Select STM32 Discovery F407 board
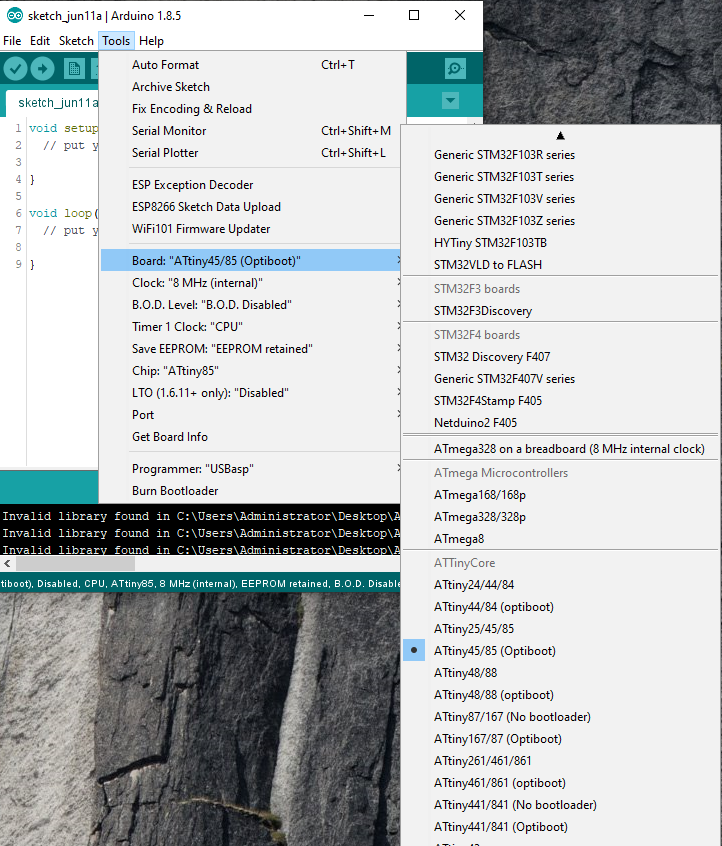The image size is (722, 846). [x=561, y=357]
